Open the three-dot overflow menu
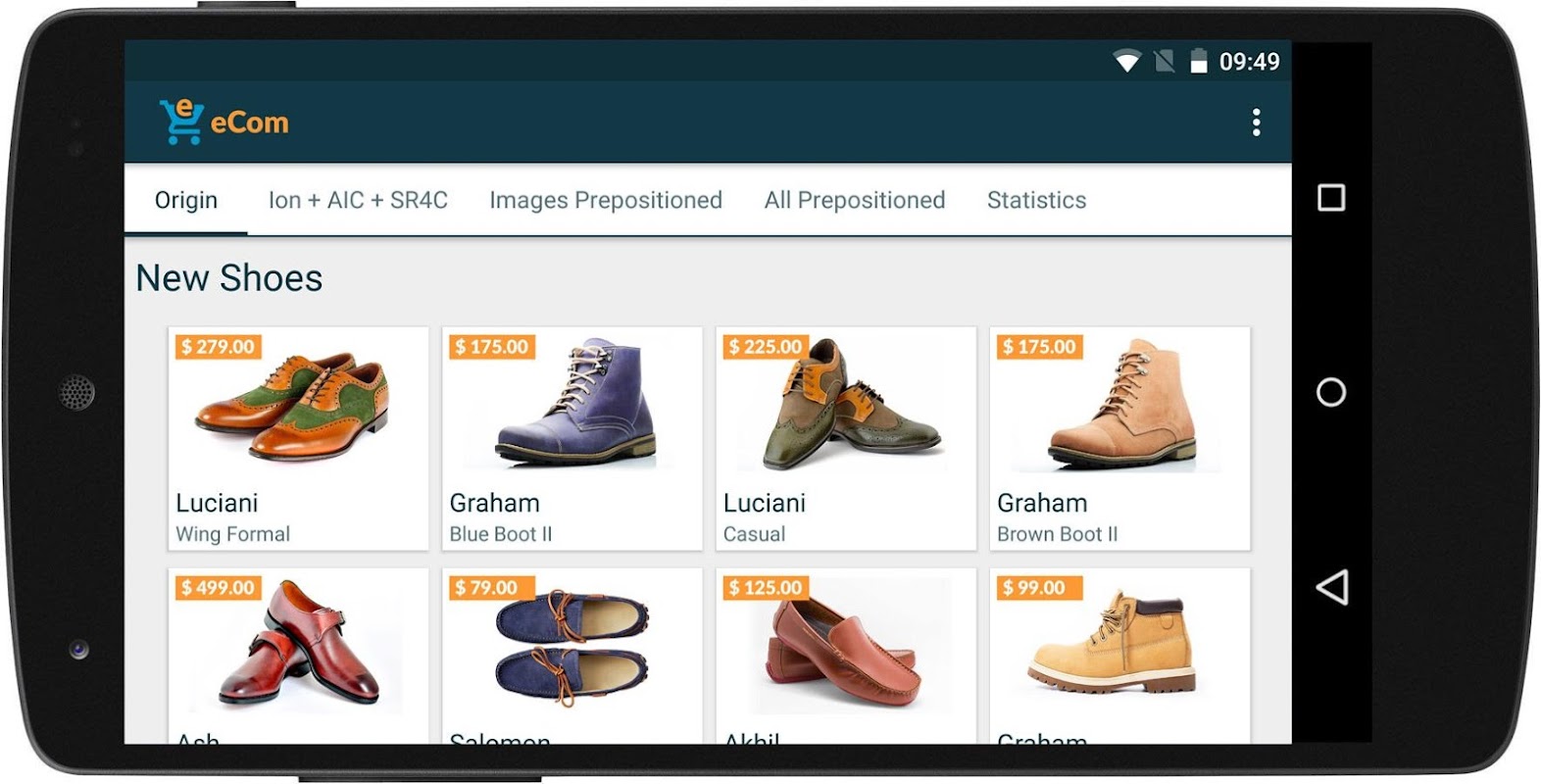This screenshot has height=784, width=1541. 1256,122
